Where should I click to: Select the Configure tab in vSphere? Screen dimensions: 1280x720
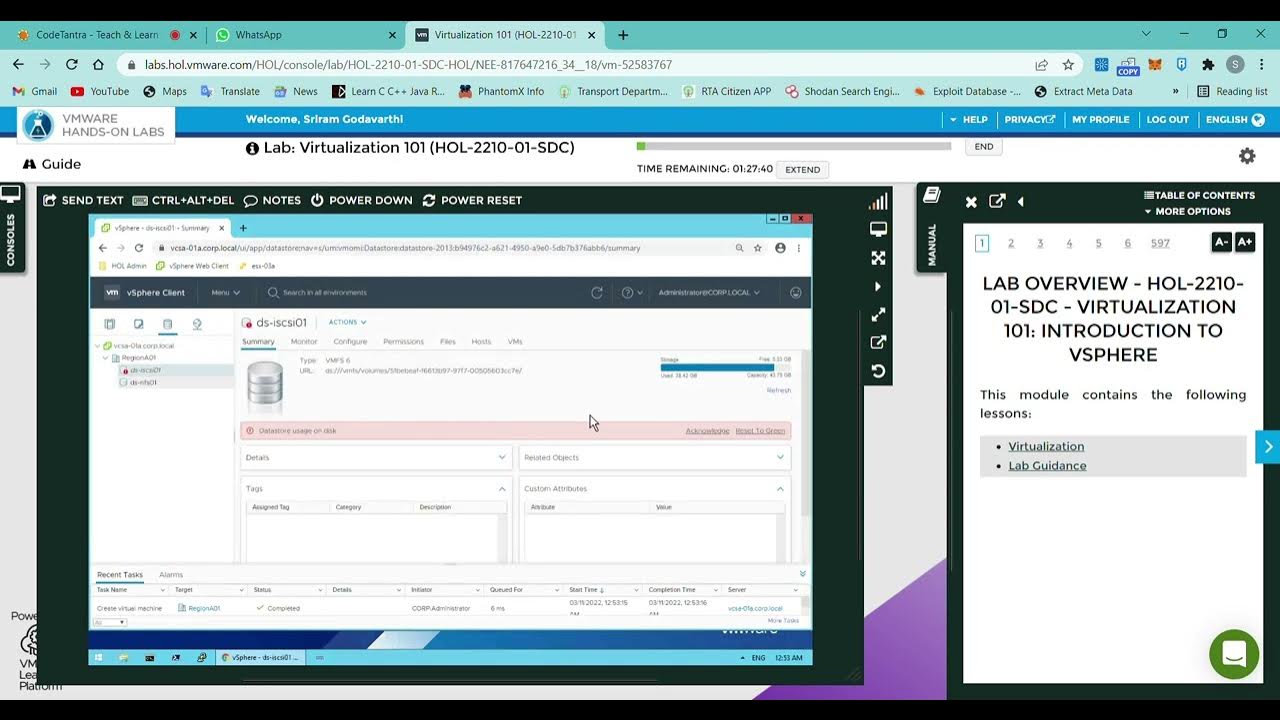(350, 342)
